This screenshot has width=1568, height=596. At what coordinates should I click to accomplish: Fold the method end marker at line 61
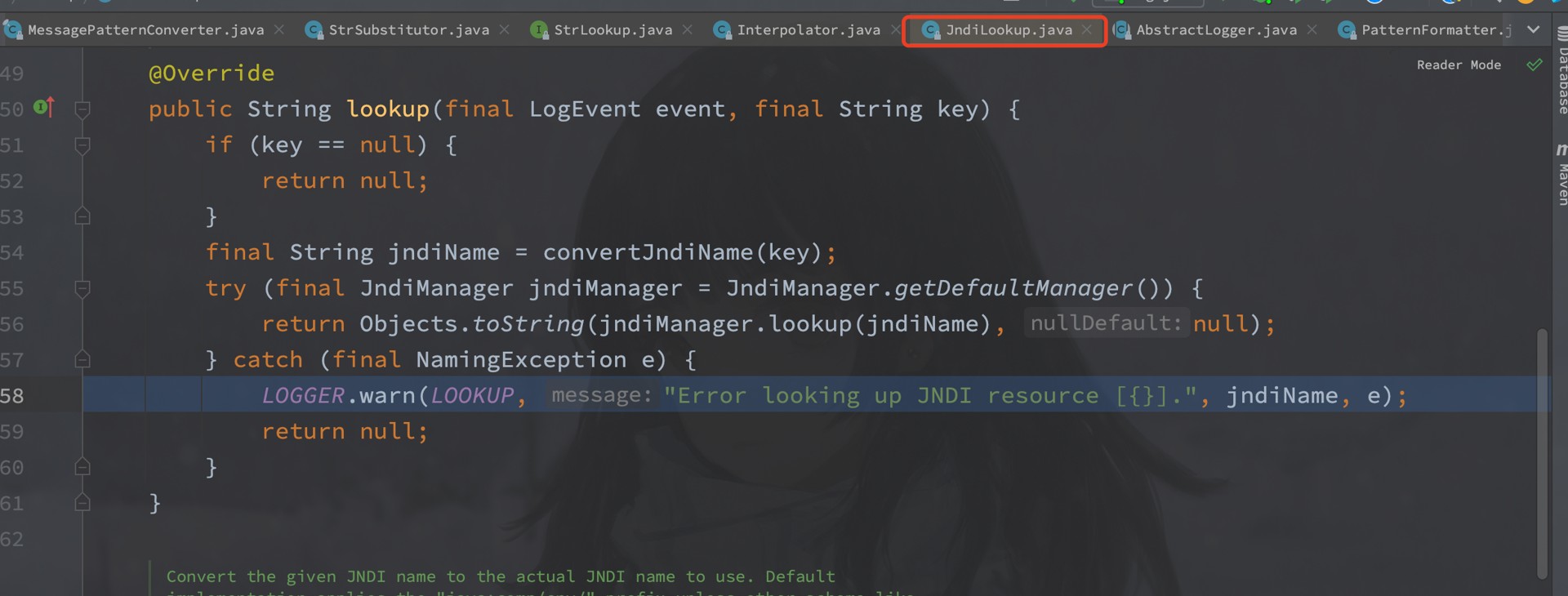point(82,503)
